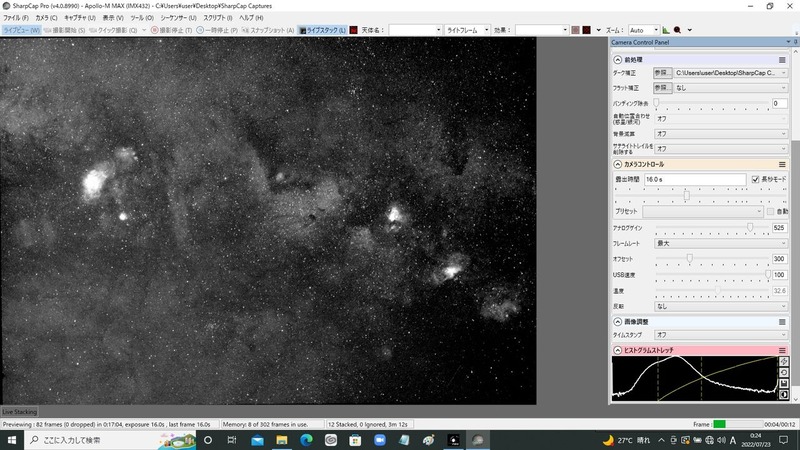
Task: Open the キャプチャ menu
Action: click(80, 18)
